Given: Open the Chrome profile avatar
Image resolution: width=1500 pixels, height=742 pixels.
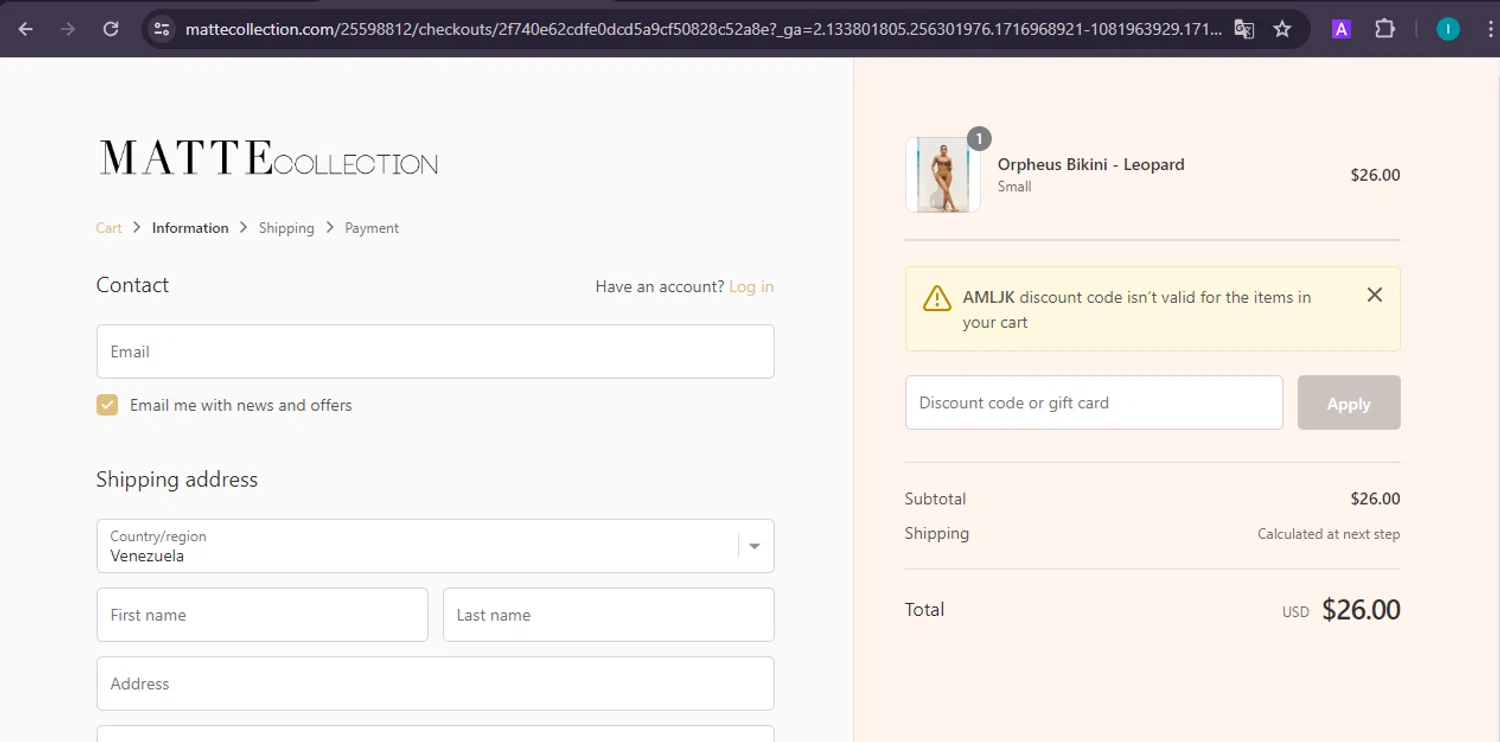Looking at the screenshot, I should [x=1447, y=29].
